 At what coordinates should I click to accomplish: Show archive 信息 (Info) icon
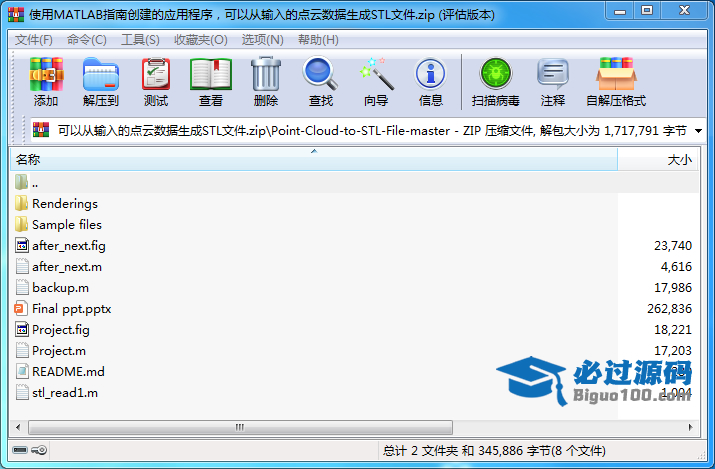(x=430, y=74)
